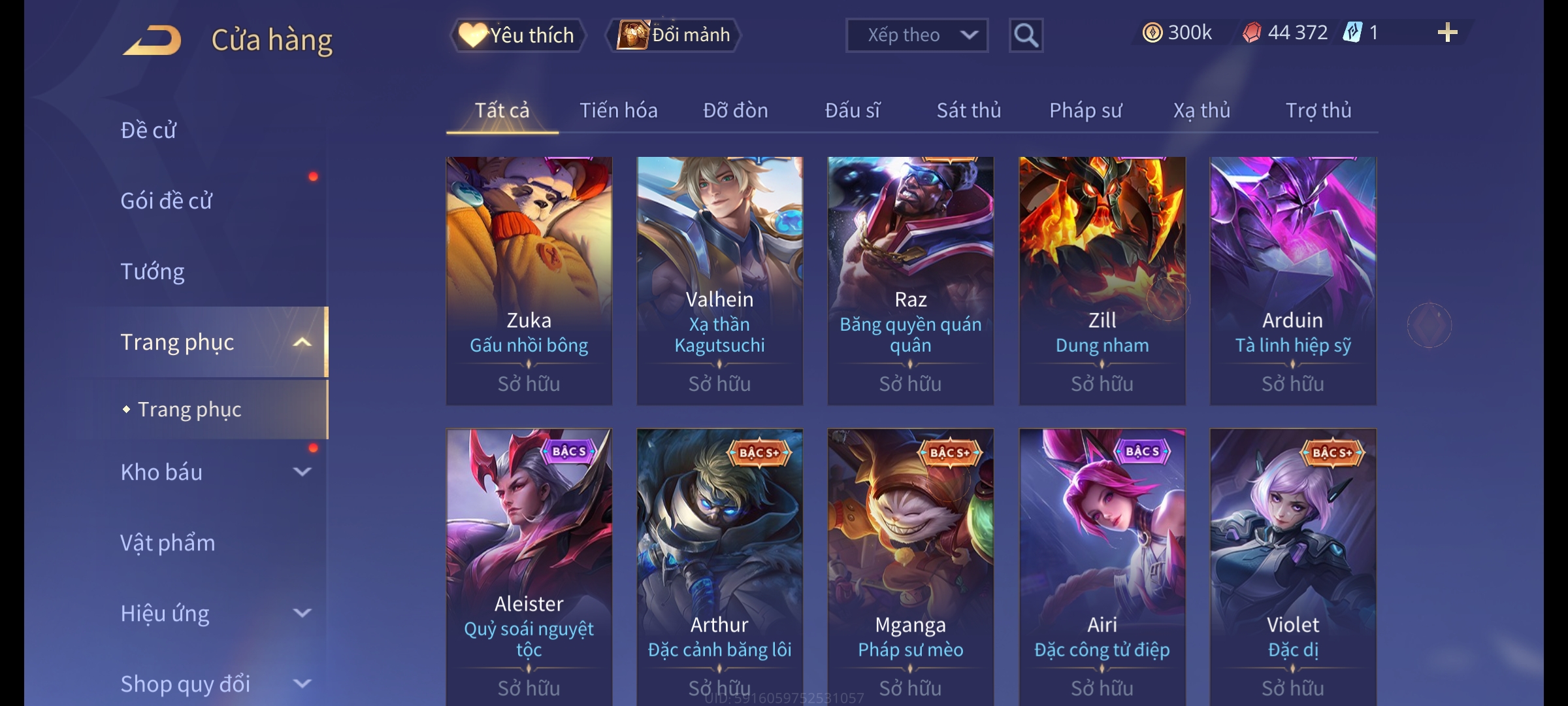Open the Tướng sidebar menu
Viewport: 1568px width, 706px height.
(x=152, y=271)
